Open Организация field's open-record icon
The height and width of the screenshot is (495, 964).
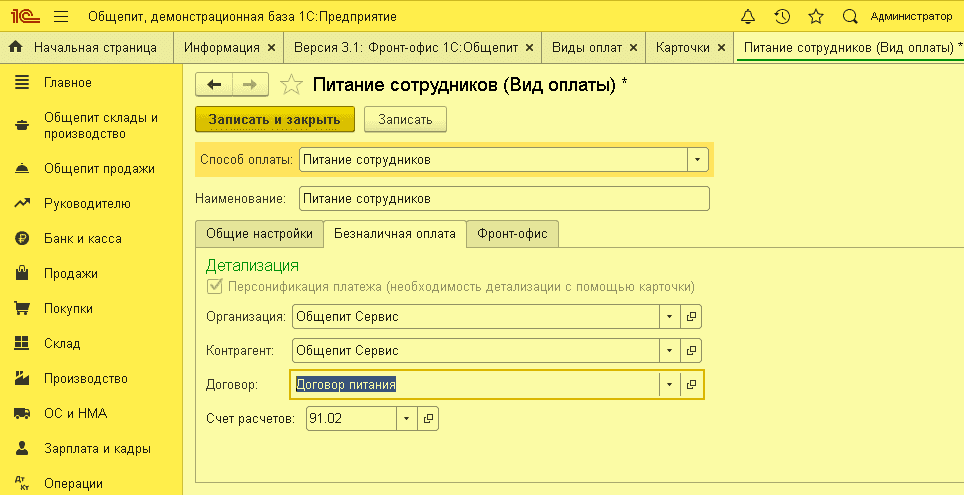691,316
